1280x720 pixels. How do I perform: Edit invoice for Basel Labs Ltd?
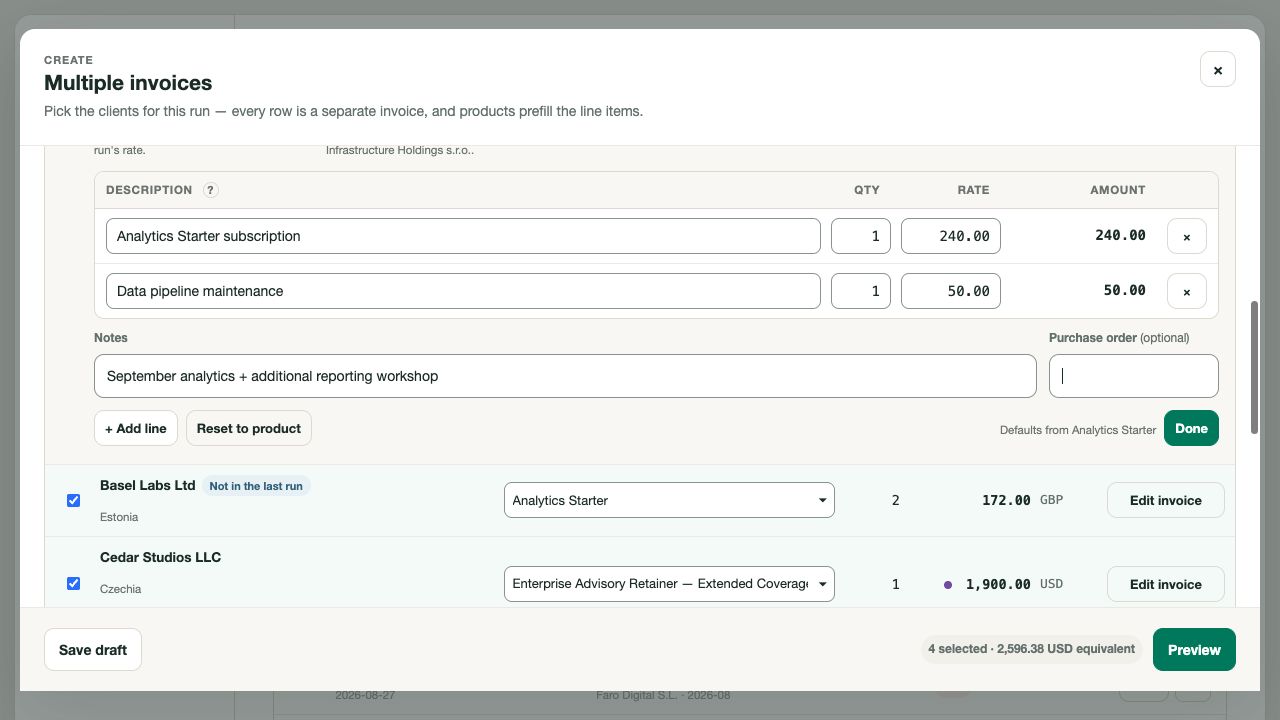[x=1165, y=500]
